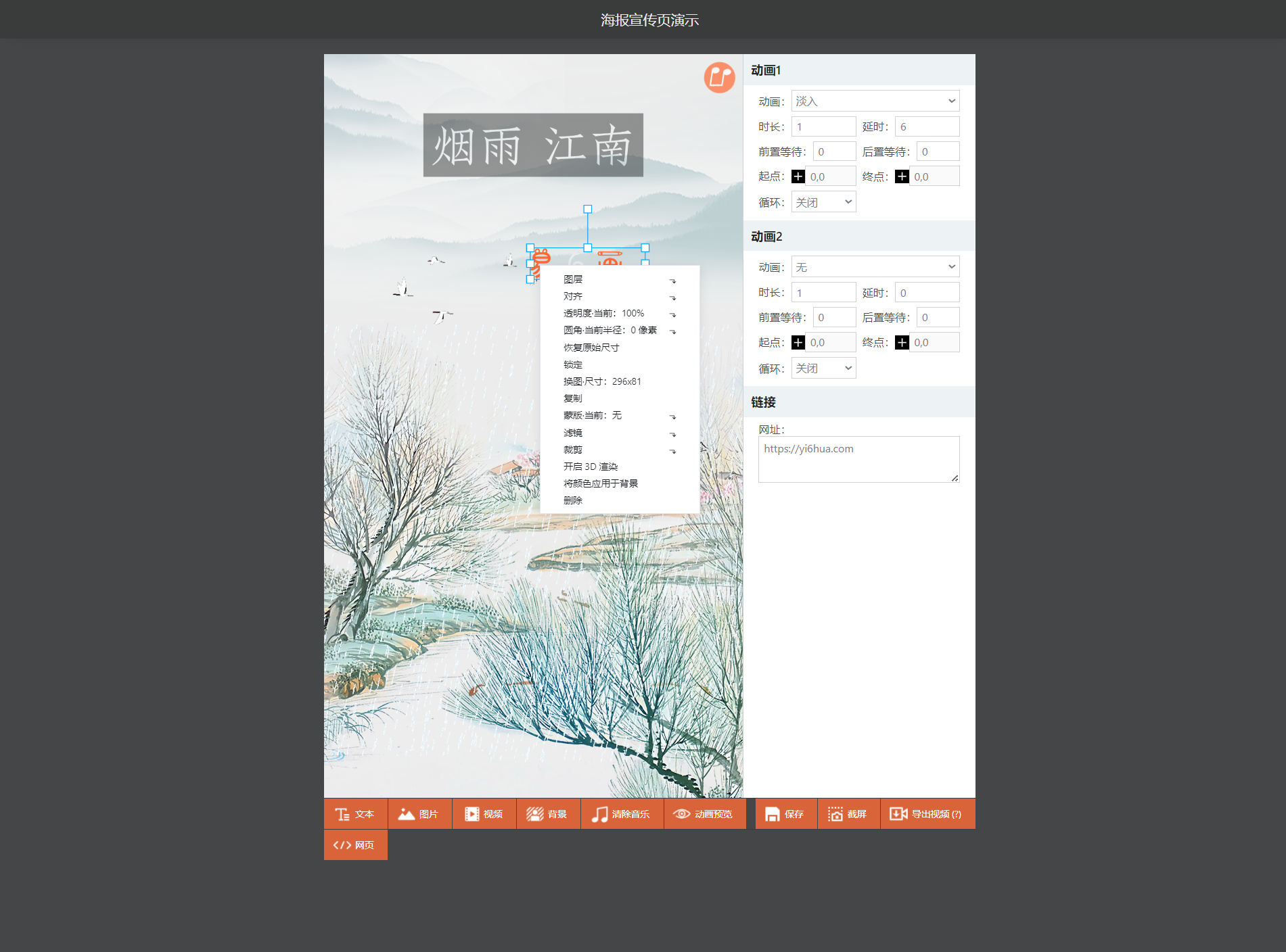Take a screenshot with 截屏 button
1286x952 pixels.
(849, 814)
